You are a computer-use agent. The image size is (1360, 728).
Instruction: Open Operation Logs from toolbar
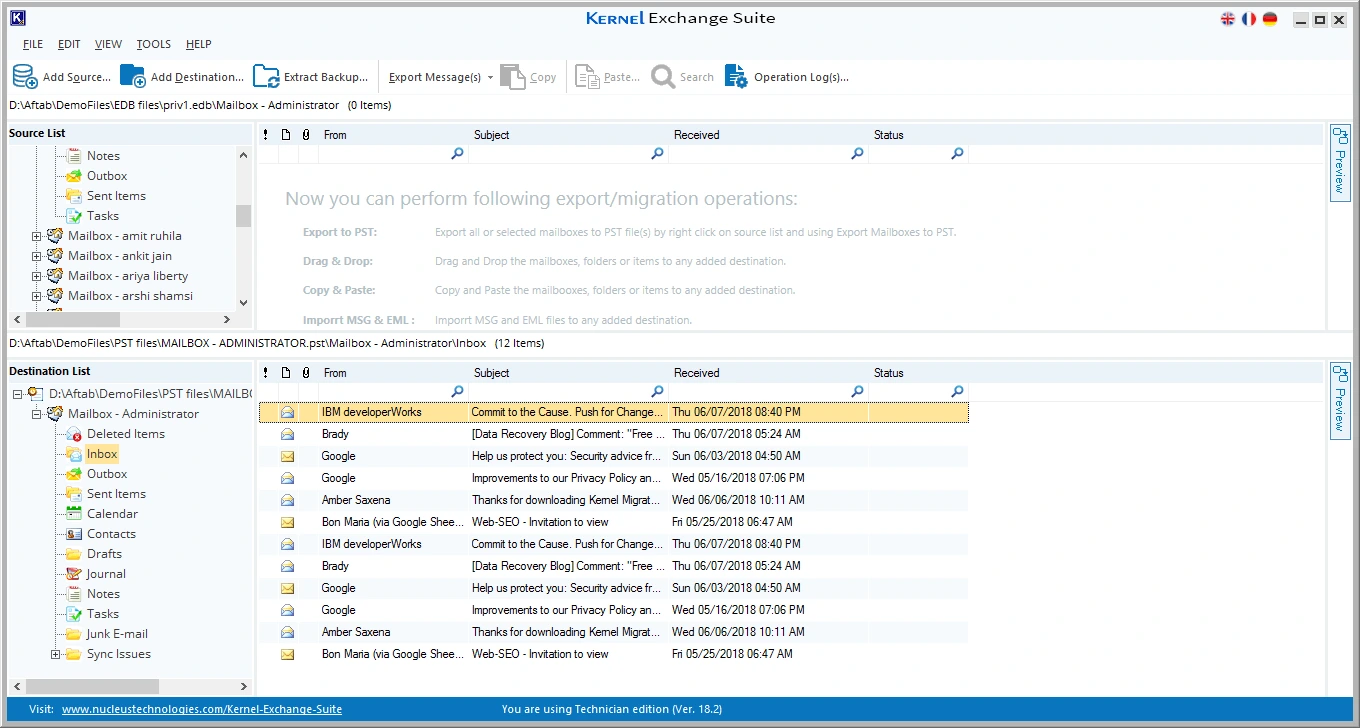pos(787,77)
